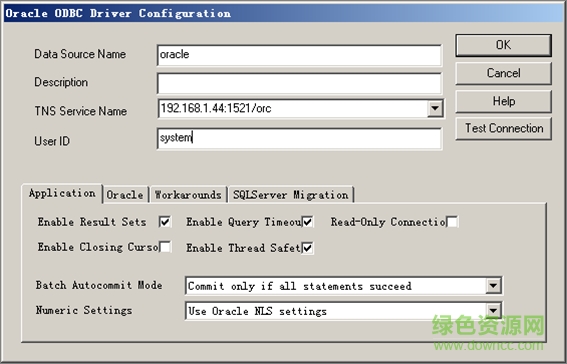Open Help for the driver configuration

(x=503, y=101)
